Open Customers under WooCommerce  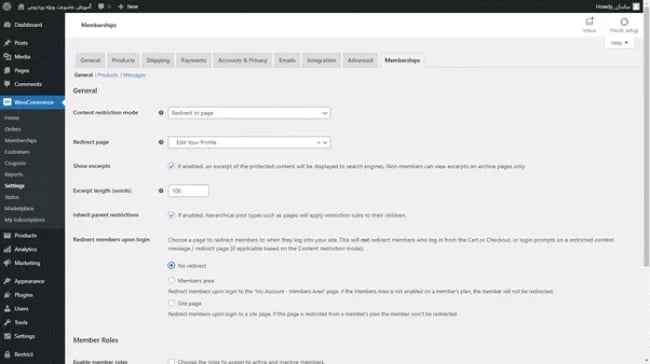[x=17, y=152]
